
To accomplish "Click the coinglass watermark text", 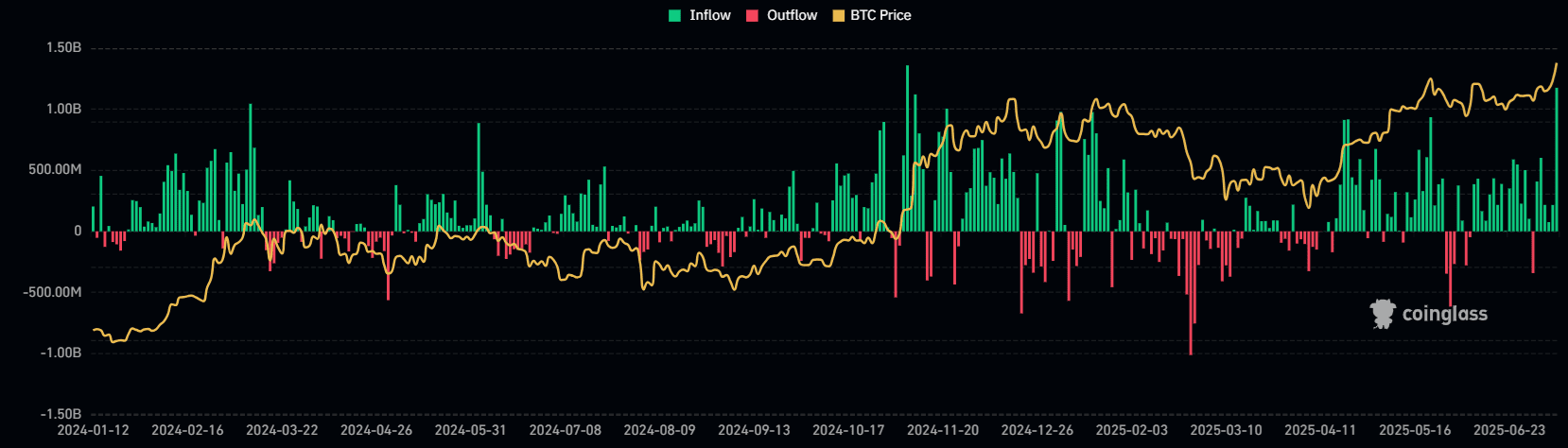I will point(1444,314).
